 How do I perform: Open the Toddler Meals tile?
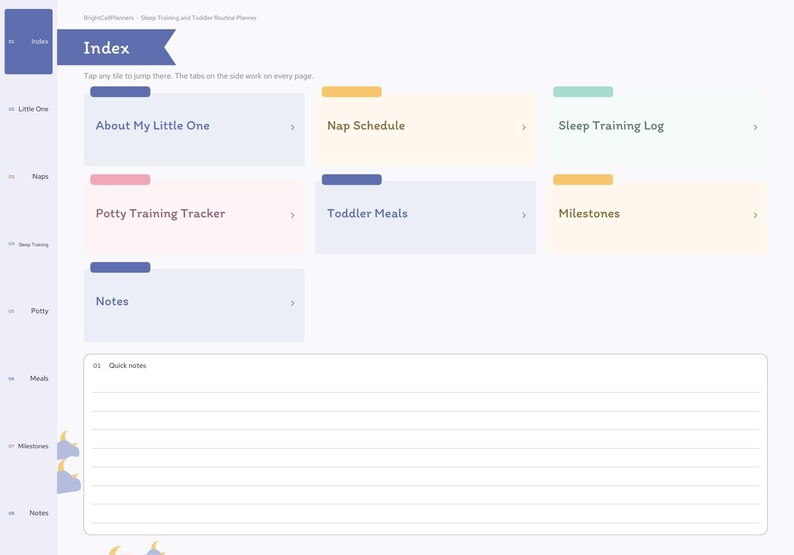[425, 217]
